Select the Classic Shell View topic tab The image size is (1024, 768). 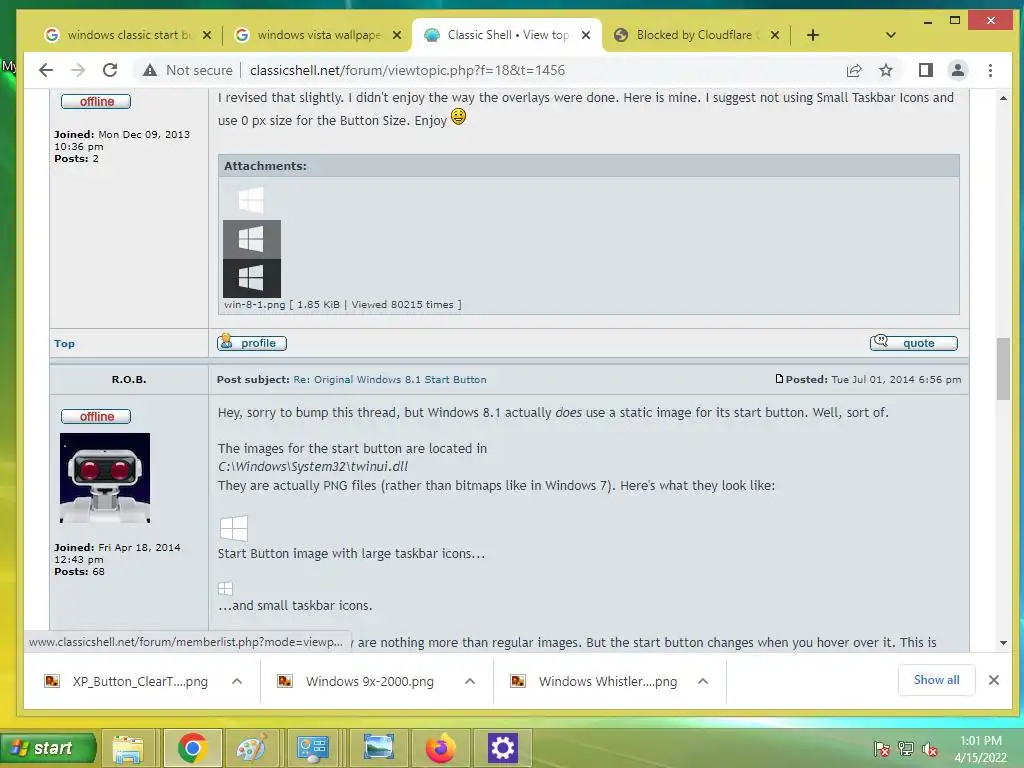click(507, 35)
